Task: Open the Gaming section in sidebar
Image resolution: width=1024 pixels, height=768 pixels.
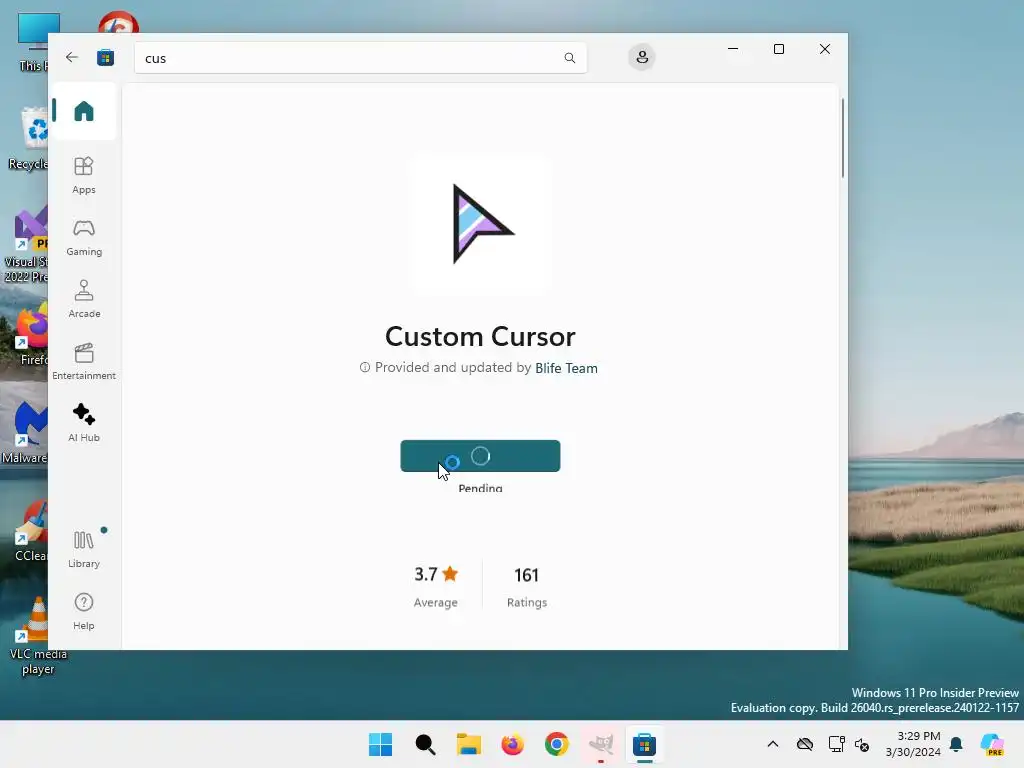Action: [84, 237]
